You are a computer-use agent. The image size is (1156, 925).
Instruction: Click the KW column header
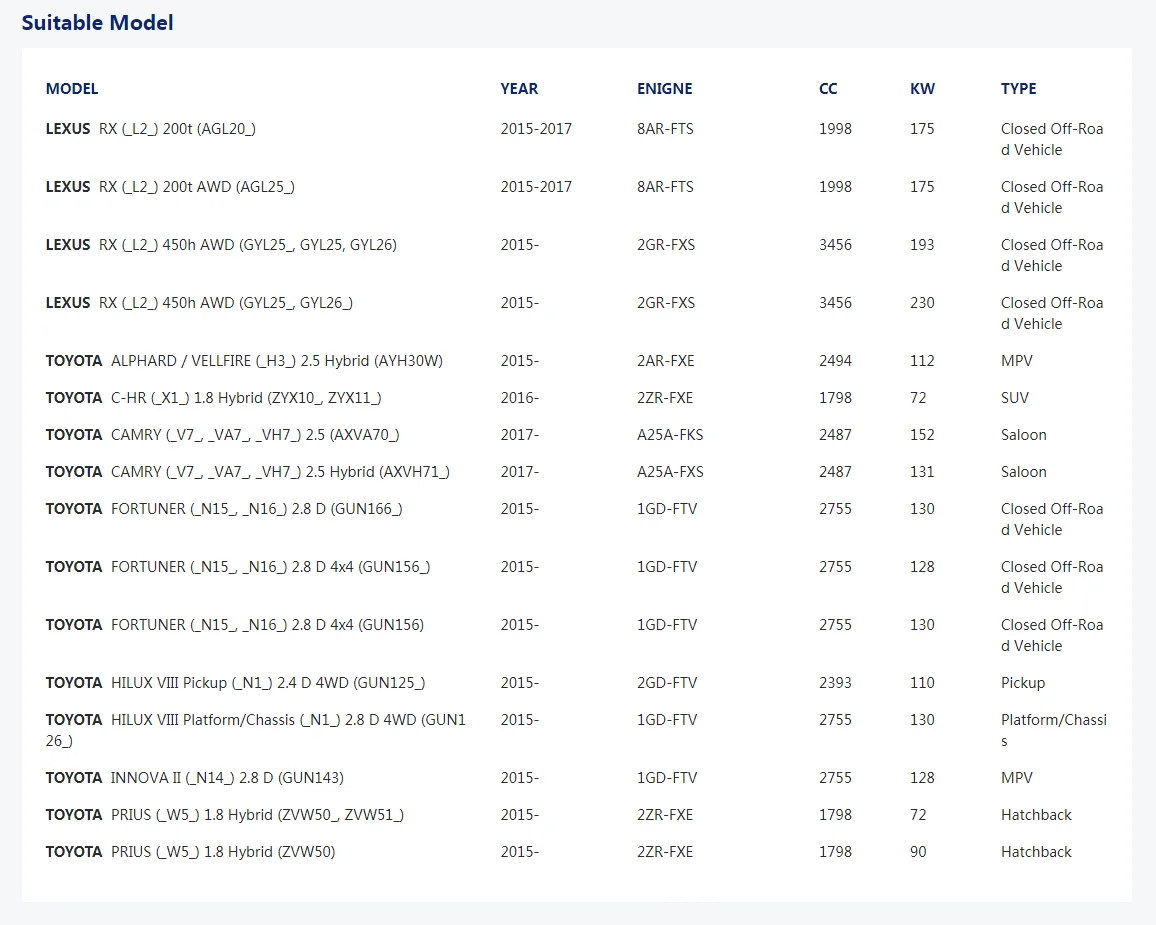pos(922,88)
